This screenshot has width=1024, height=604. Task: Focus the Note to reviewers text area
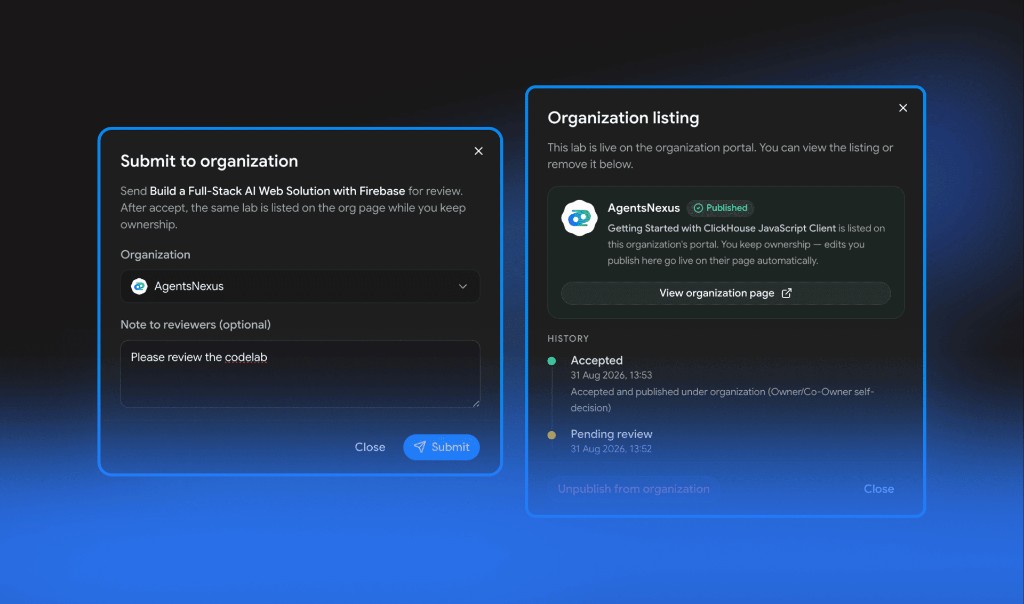coord(300,374)
